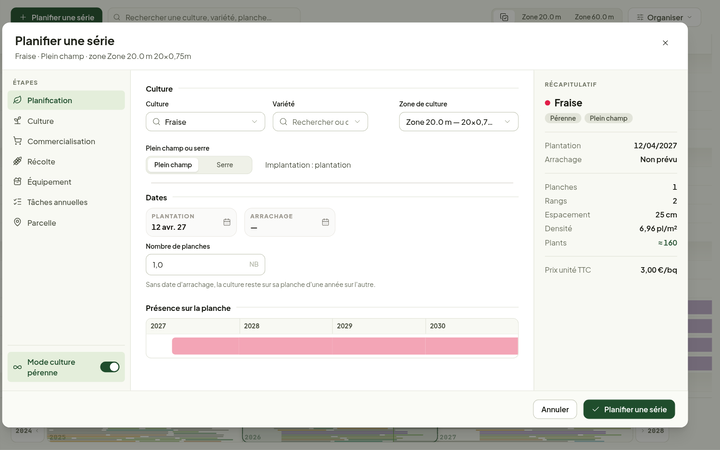The image size is (720, 450).
Task: Close the Planifier une série dialog
Action: coord(665,43)
